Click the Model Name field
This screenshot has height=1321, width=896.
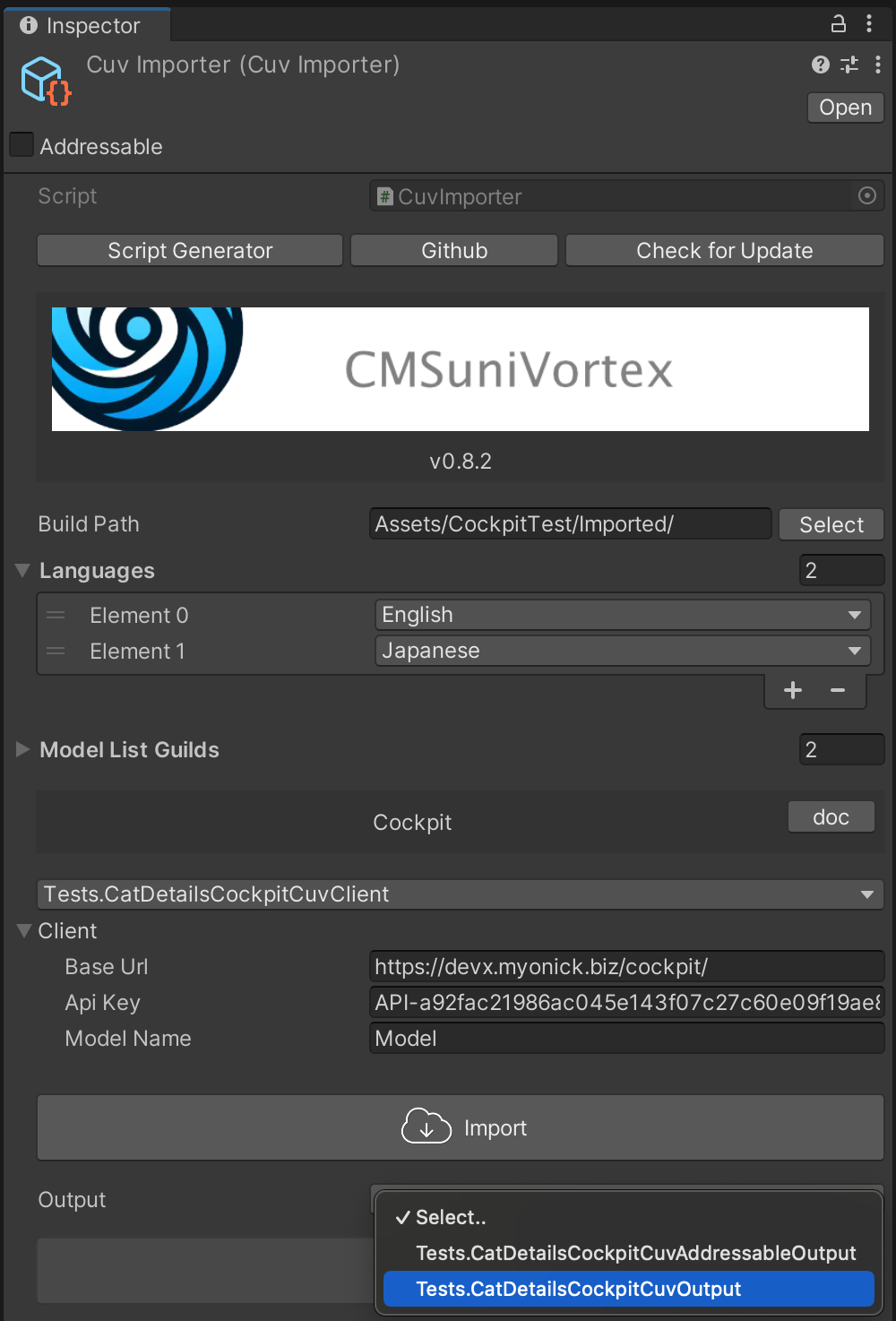[627, 1039]
